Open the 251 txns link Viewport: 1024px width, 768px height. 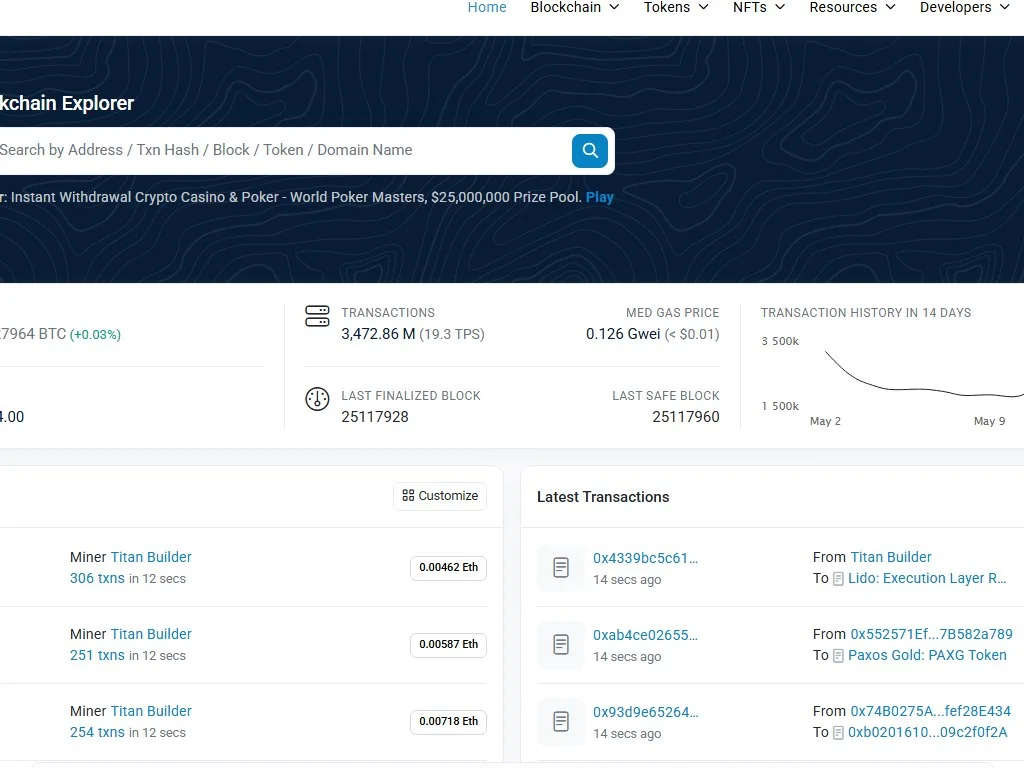pyautogui.click(x=97, y=656)
